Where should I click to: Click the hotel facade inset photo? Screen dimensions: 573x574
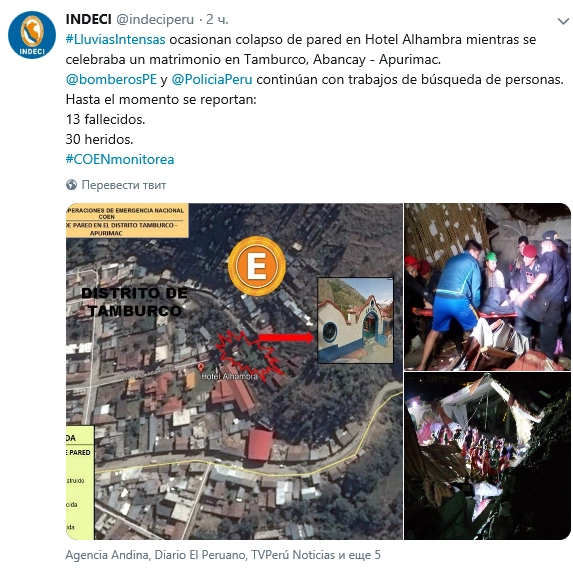355,321
